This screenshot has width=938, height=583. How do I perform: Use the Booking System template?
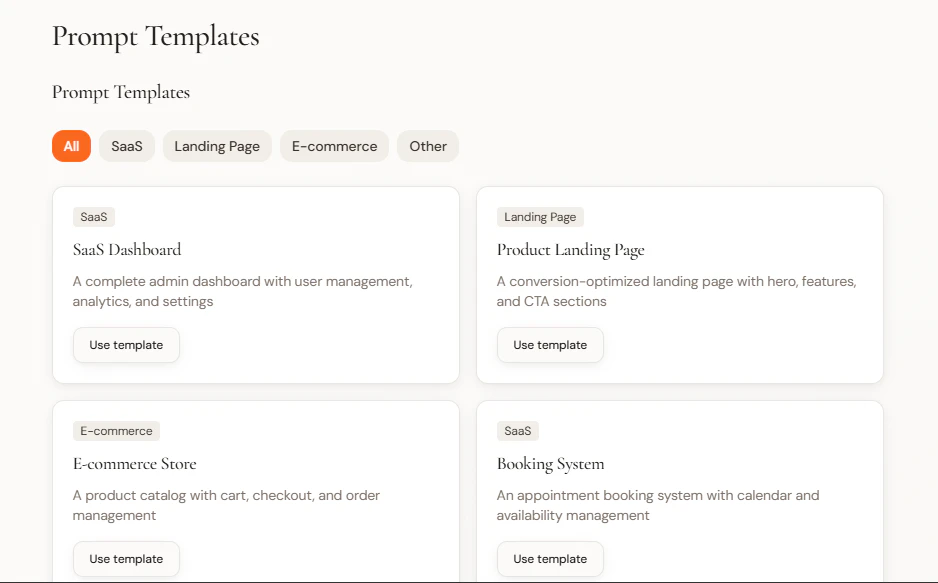[550, 558]
